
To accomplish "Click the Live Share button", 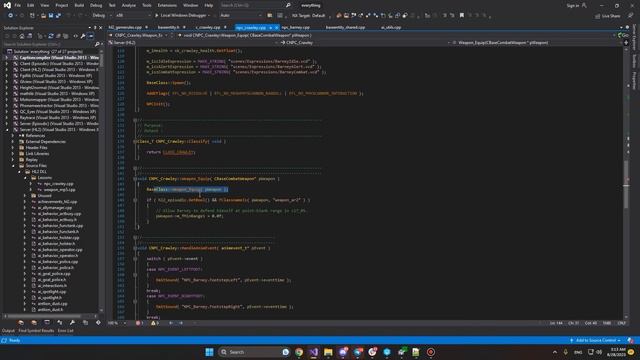I will tap(607, 16).
